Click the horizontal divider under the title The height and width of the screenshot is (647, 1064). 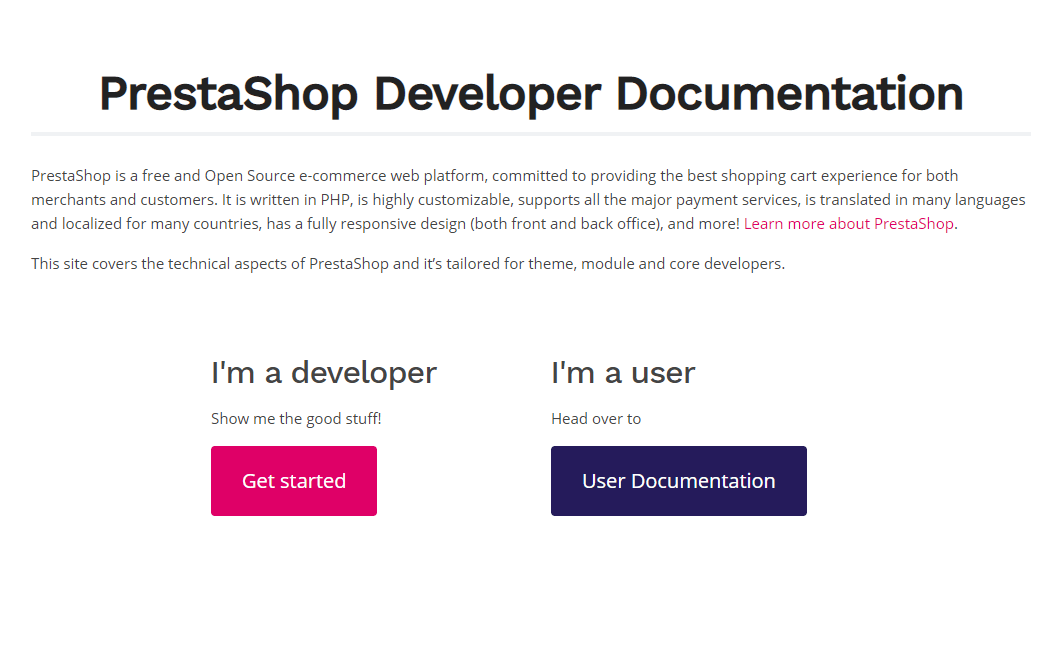click(x=530, y=130)
